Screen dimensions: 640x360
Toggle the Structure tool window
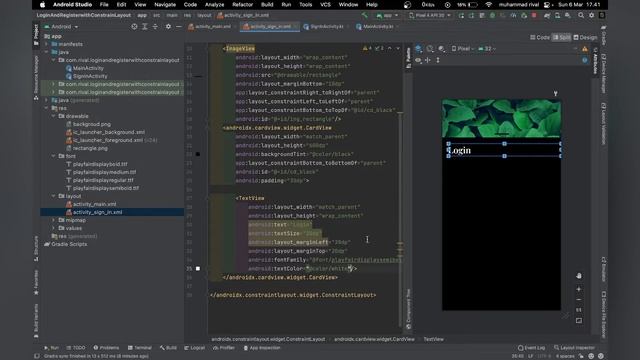36,248
